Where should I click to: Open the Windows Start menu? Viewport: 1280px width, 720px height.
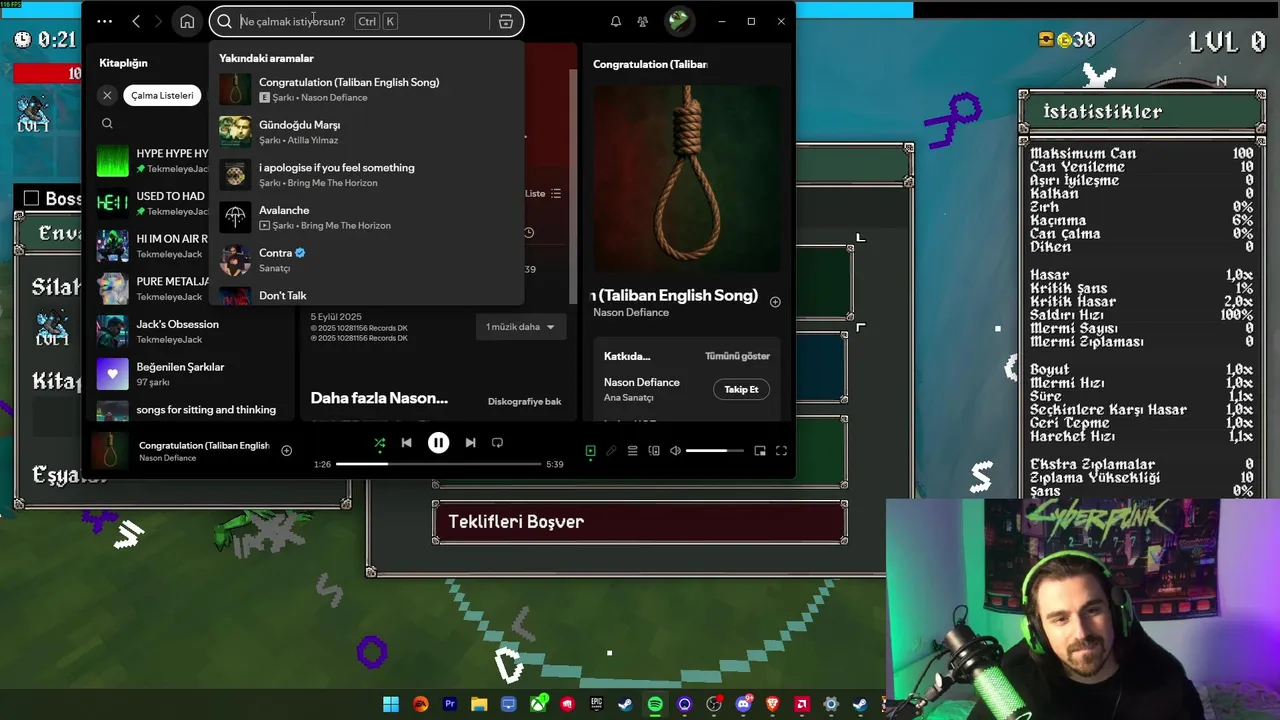click(391, 704)
